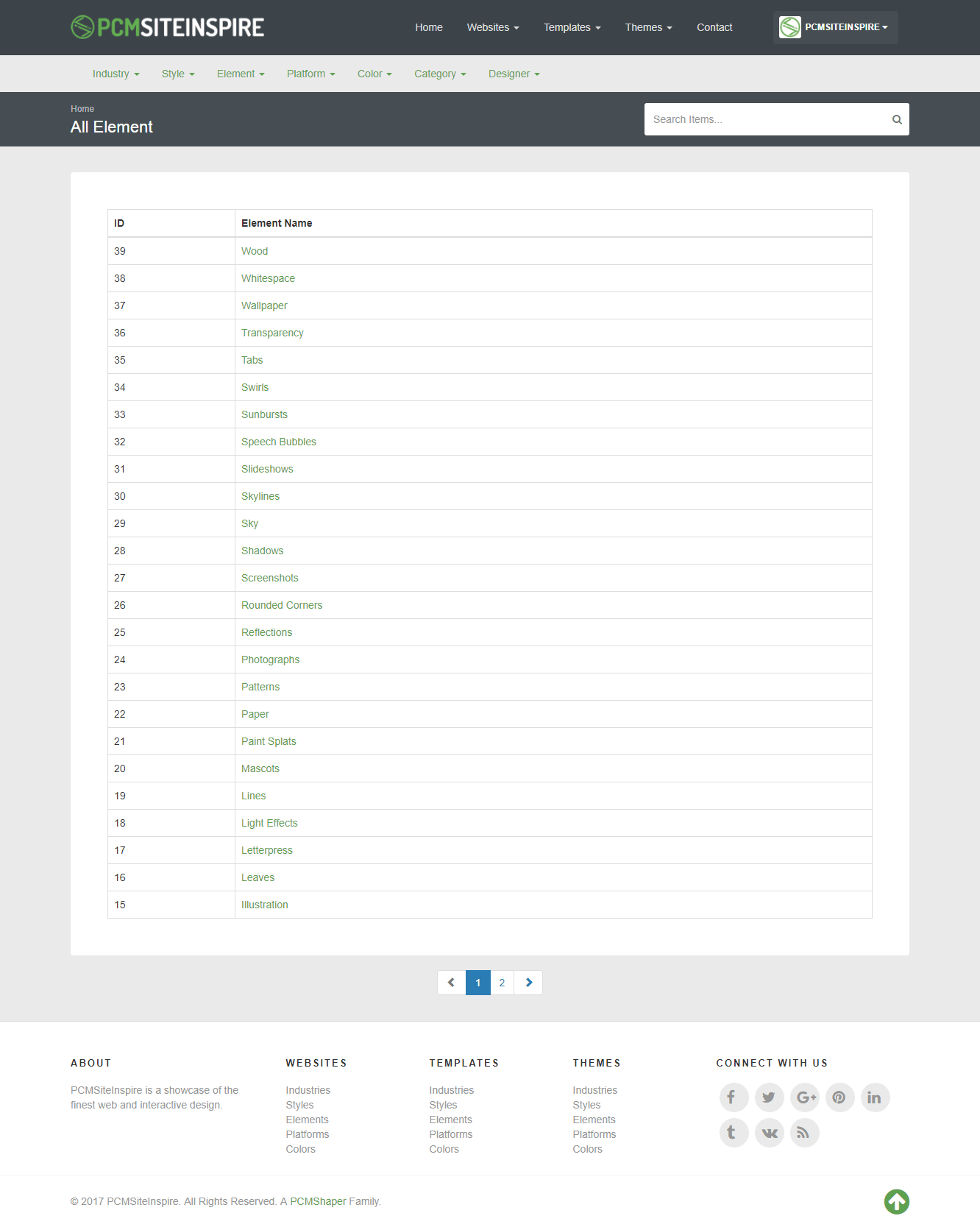Expand the Templates menu
980x1227 pixels.
click(572, 27)
